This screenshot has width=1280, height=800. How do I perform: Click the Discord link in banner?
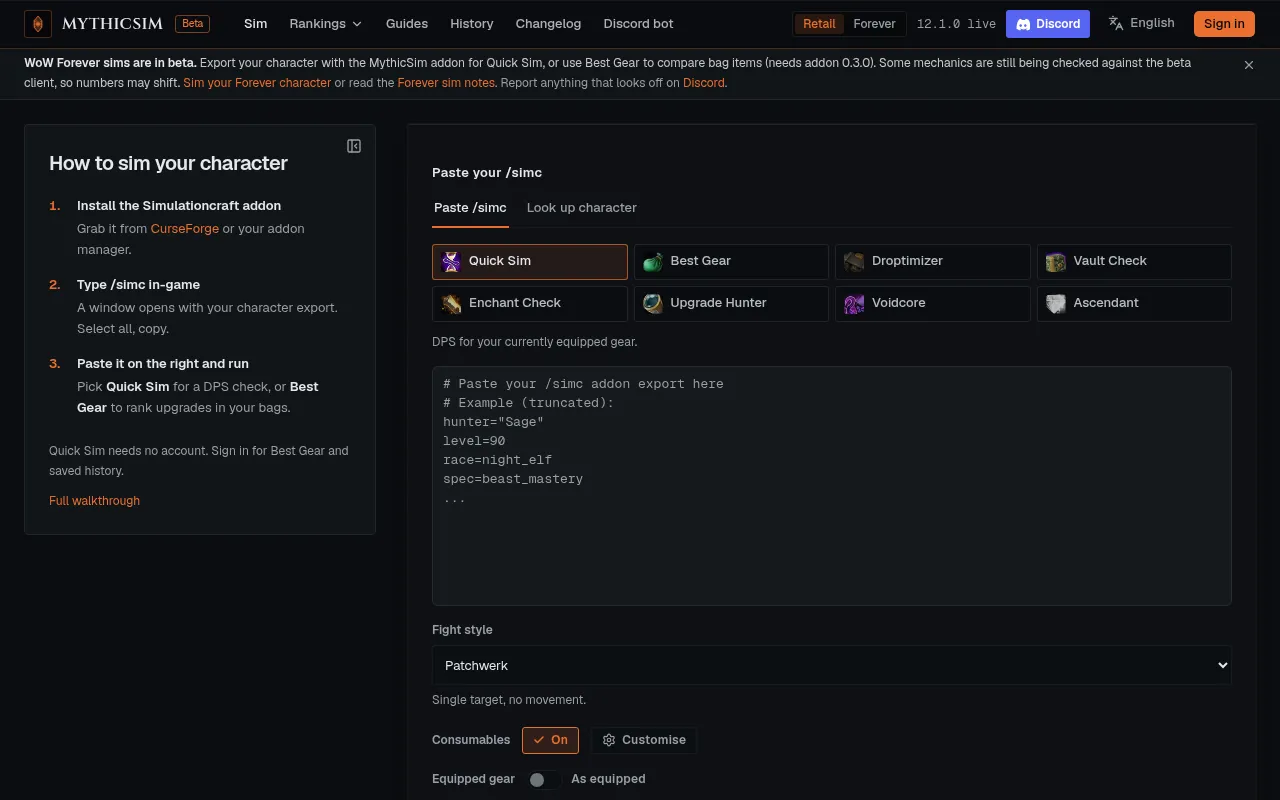click(x=704, y=83)
